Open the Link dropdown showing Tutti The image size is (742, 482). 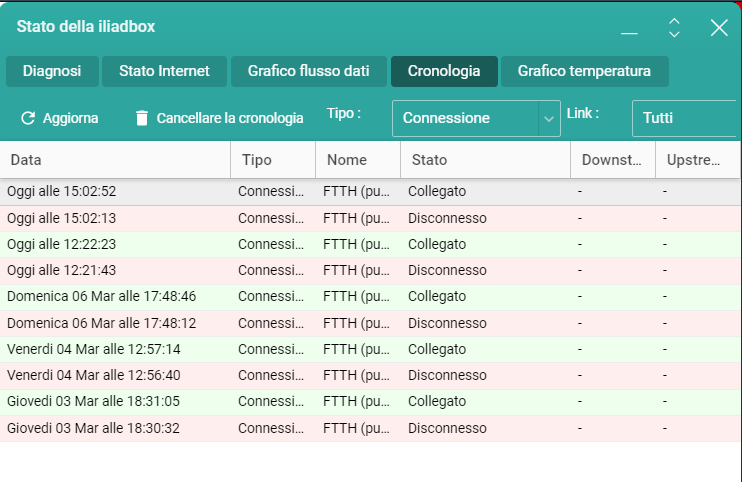tap(685, 118)
